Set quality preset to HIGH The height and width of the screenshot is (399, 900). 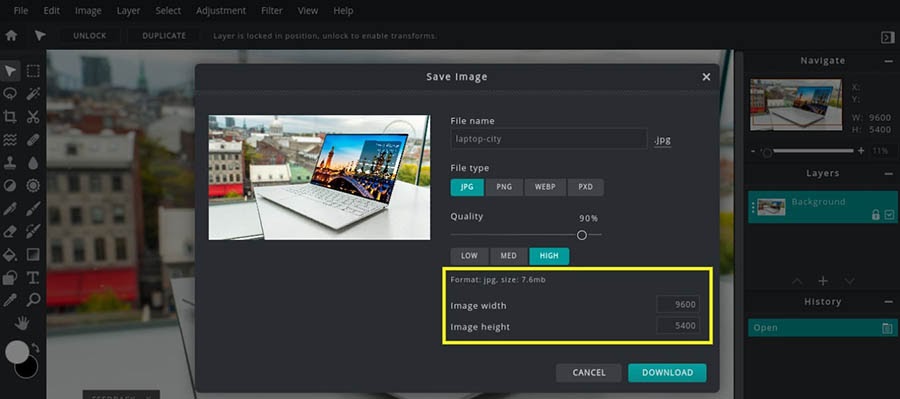[x=549, y=256]
